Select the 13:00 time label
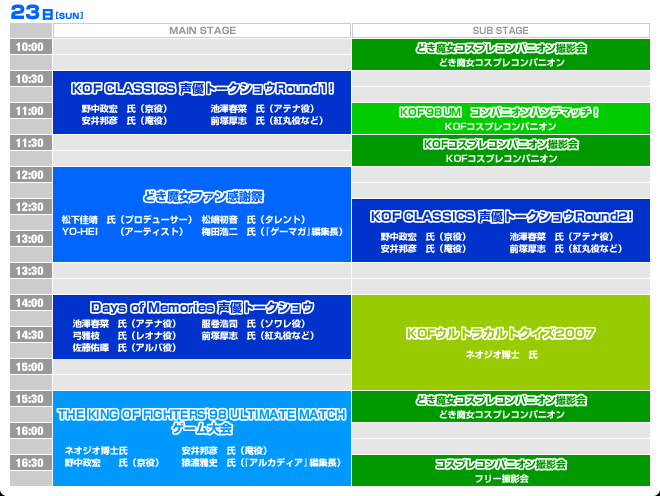Image resolution: width=660 pixels, height=496 pixels. 31,239
